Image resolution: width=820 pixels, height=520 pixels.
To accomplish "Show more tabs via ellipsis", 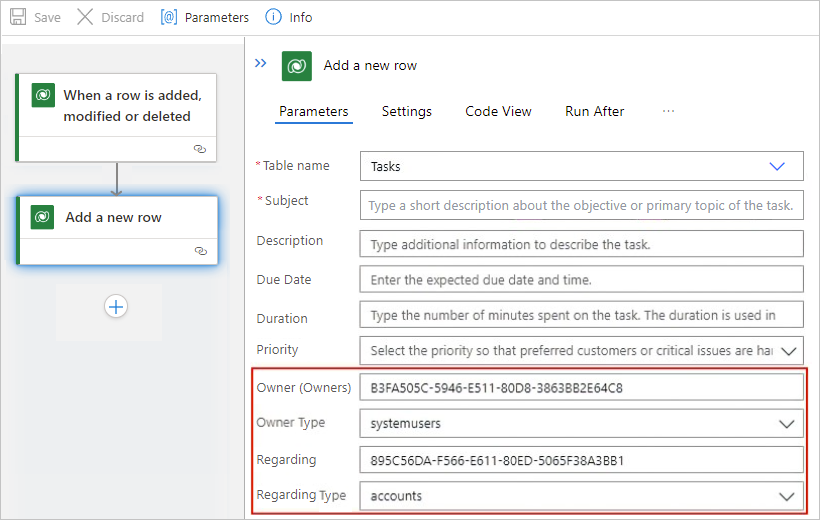I will coord(668,111).
